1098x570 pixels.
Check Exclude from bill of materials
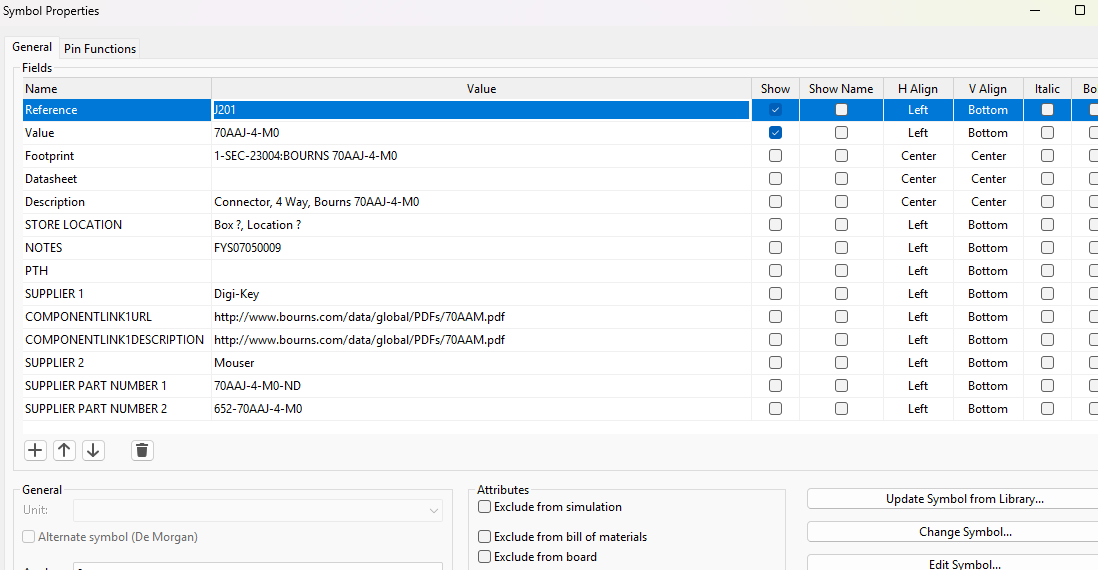coord(485,537)
